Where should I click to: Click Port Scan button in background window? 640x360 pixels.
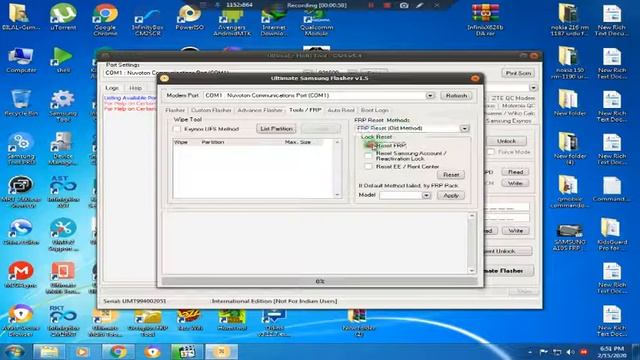[x=518, y=73]
